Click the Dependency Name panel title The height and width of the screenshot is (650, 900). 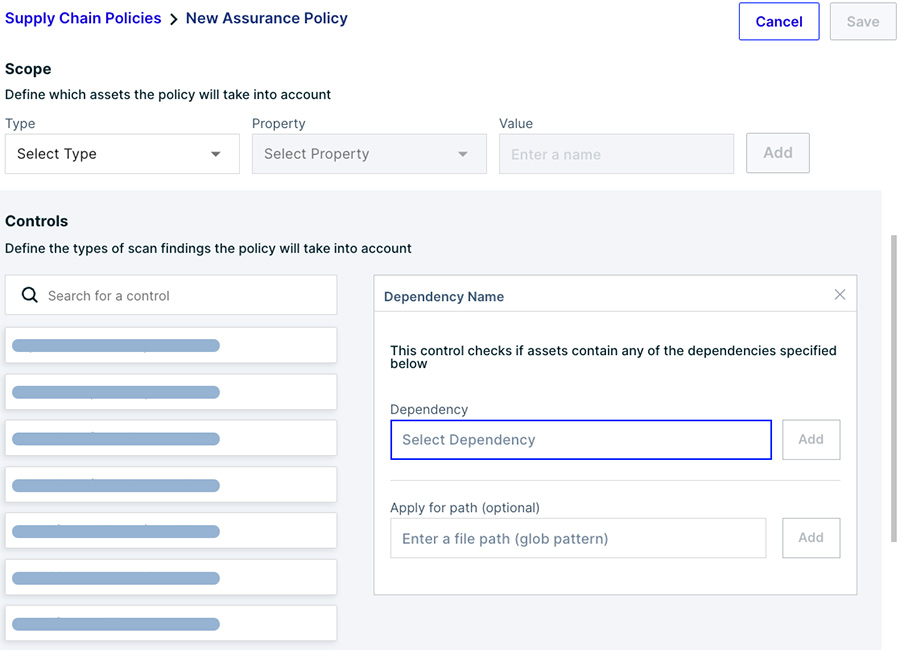point(444,296)
